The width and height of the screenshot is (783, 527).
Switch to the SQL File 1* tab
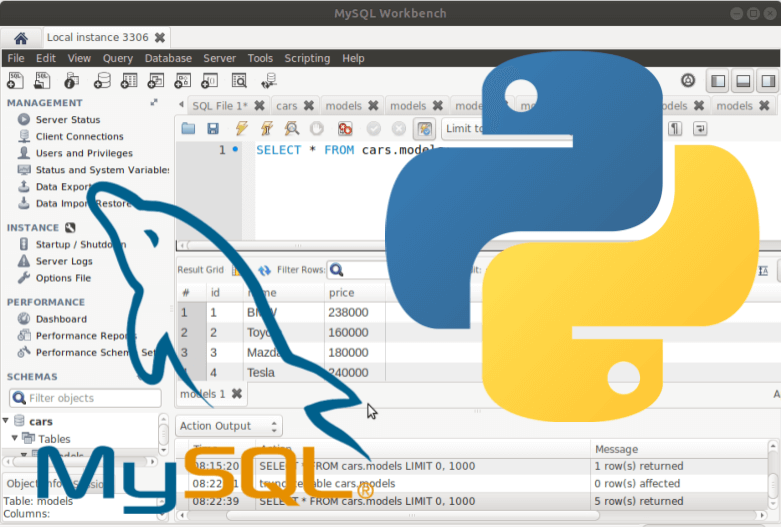point(219,106)
